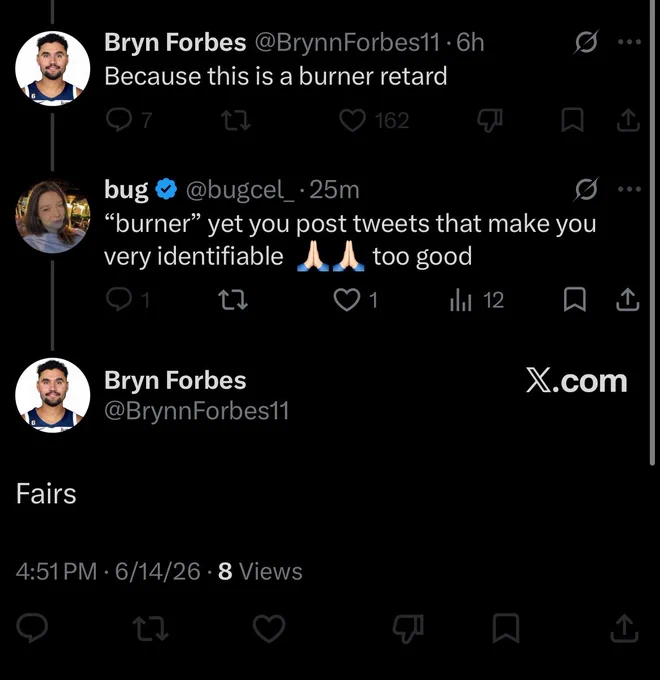
Task: Click the vertical scrollbar on right edge
Action: pos(652,232)
